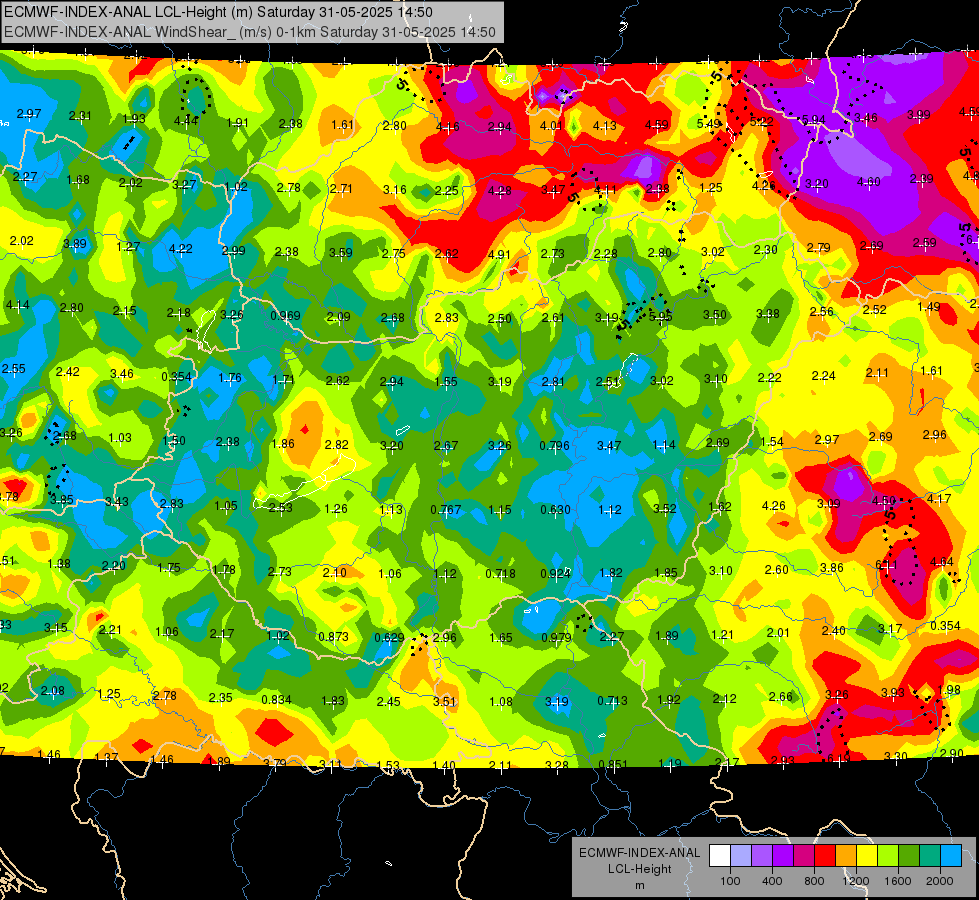Screen dimensions: 979x900
Task: Click the orange legend swatch
Action: 846,856
